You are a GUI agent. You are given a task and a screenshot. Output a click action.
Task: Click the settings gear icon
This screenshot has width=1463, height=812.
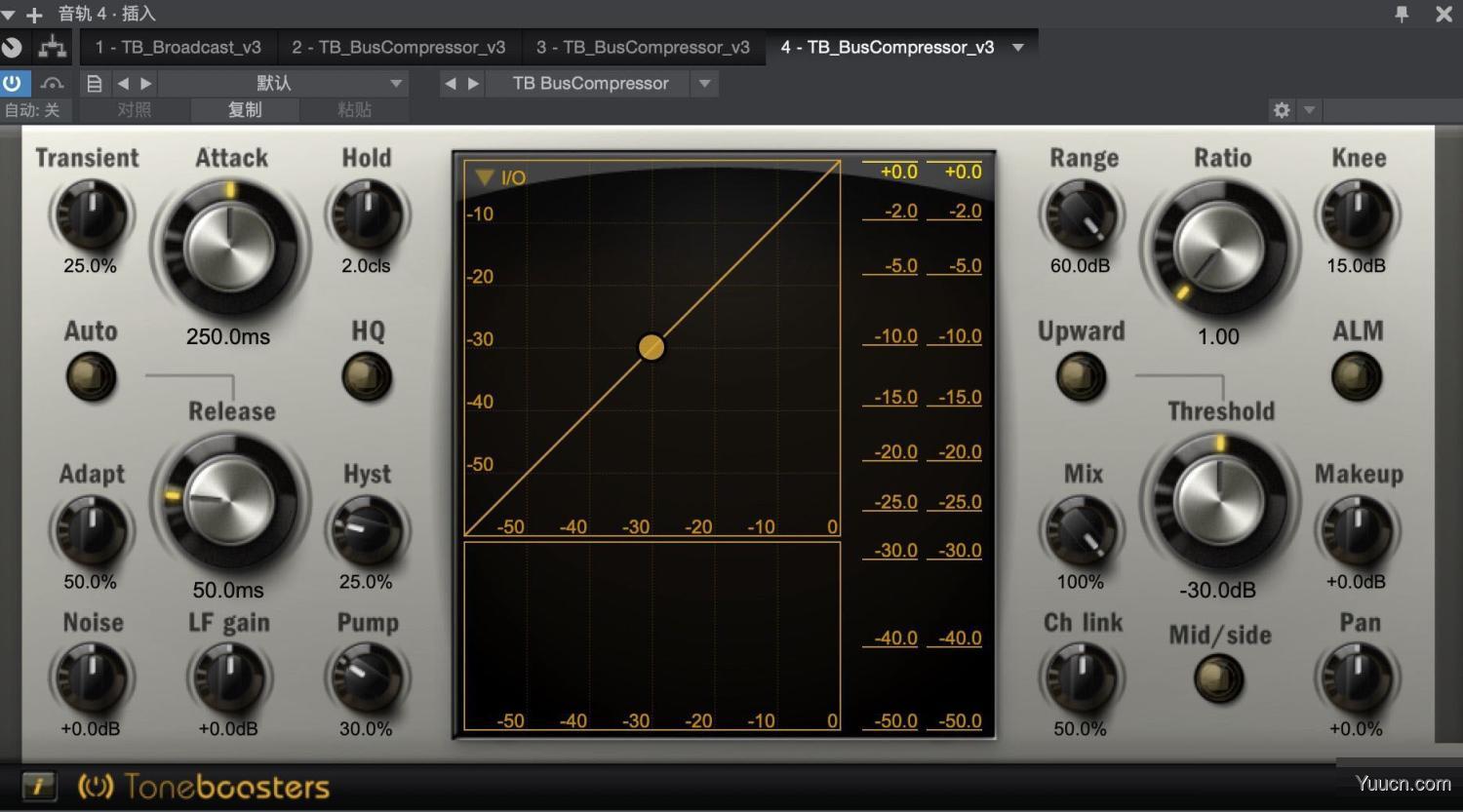click(x=1281, y=110)
